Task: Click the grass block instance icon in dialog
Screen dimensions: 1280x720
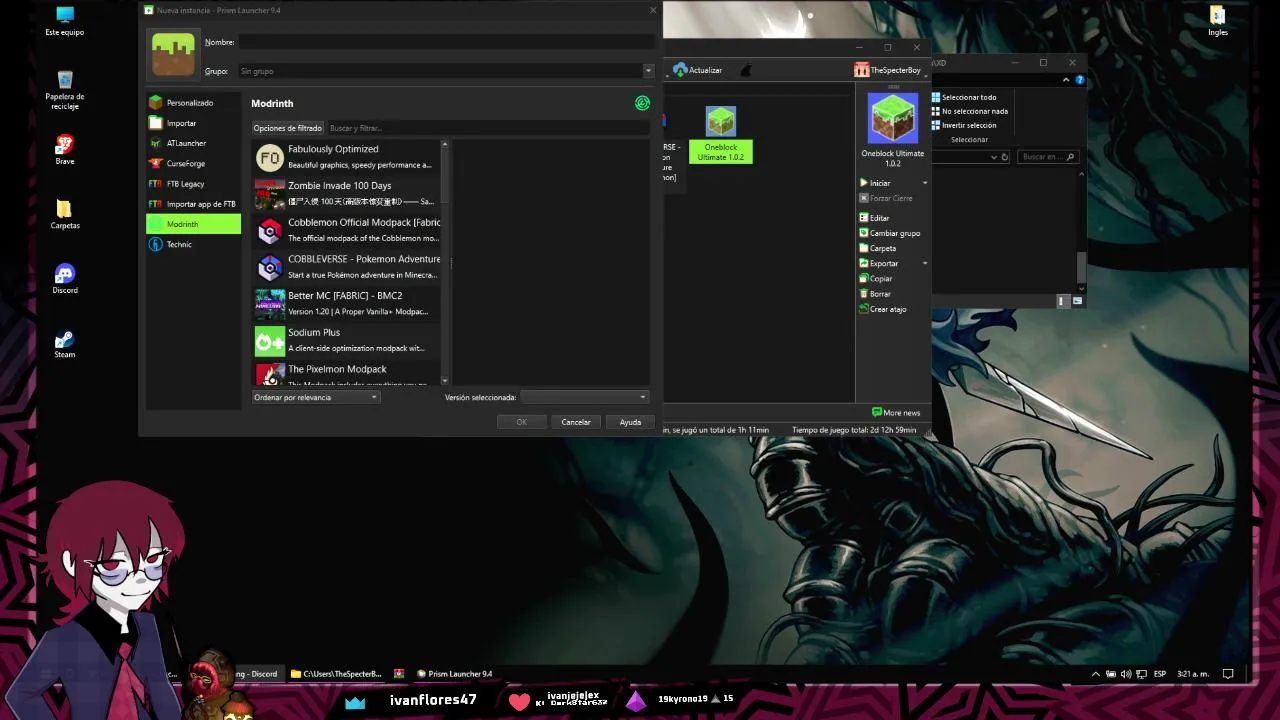Action: tap(173, 54)
